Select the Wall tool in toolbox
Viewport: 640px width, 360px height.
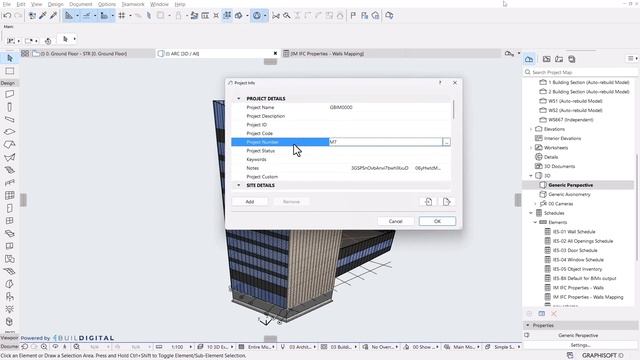click(x=10, y=94)
